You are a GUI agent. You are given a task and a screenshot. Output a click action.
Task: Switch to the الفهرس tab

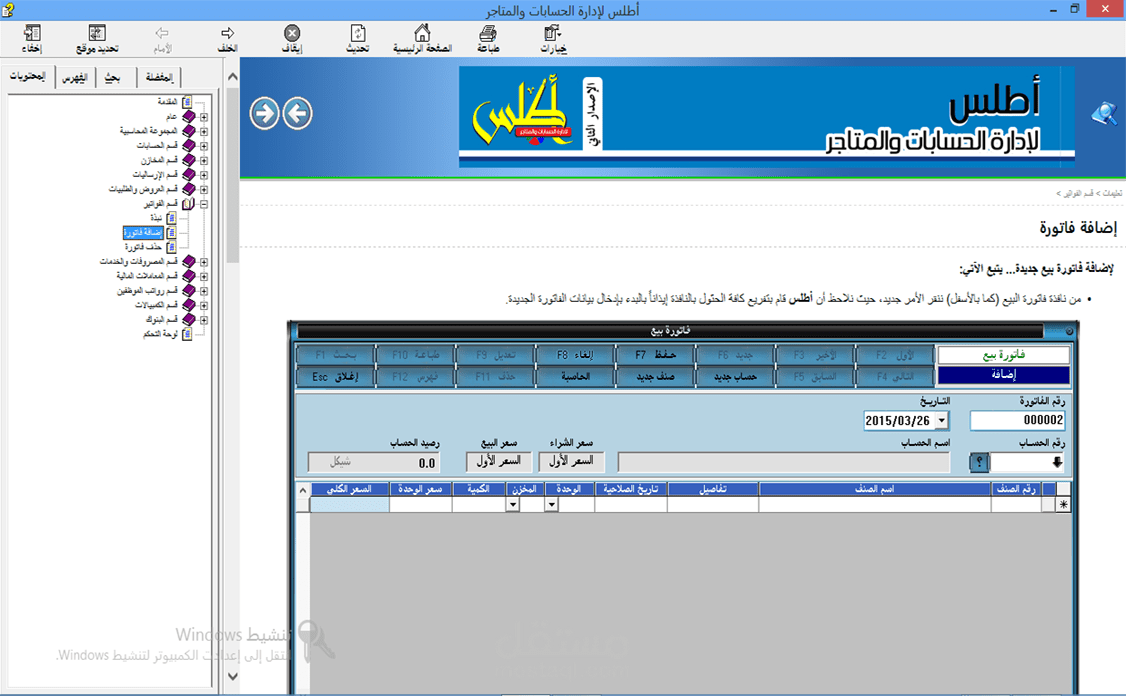point(74,77)
